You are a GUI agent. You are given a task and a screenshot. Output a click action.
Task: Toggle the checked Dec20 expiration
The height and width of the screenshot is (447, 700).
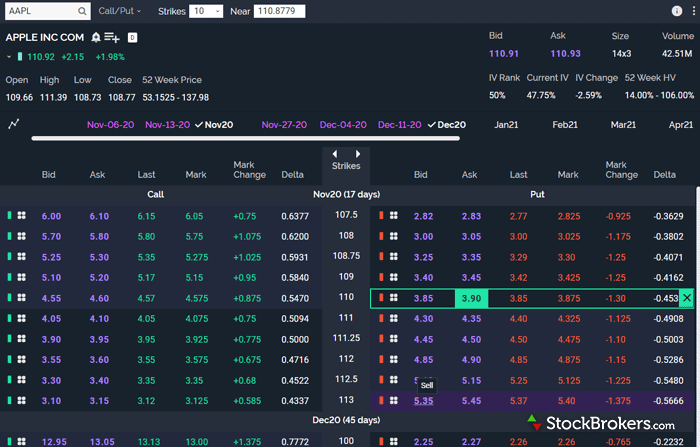(x=446, y=125)
